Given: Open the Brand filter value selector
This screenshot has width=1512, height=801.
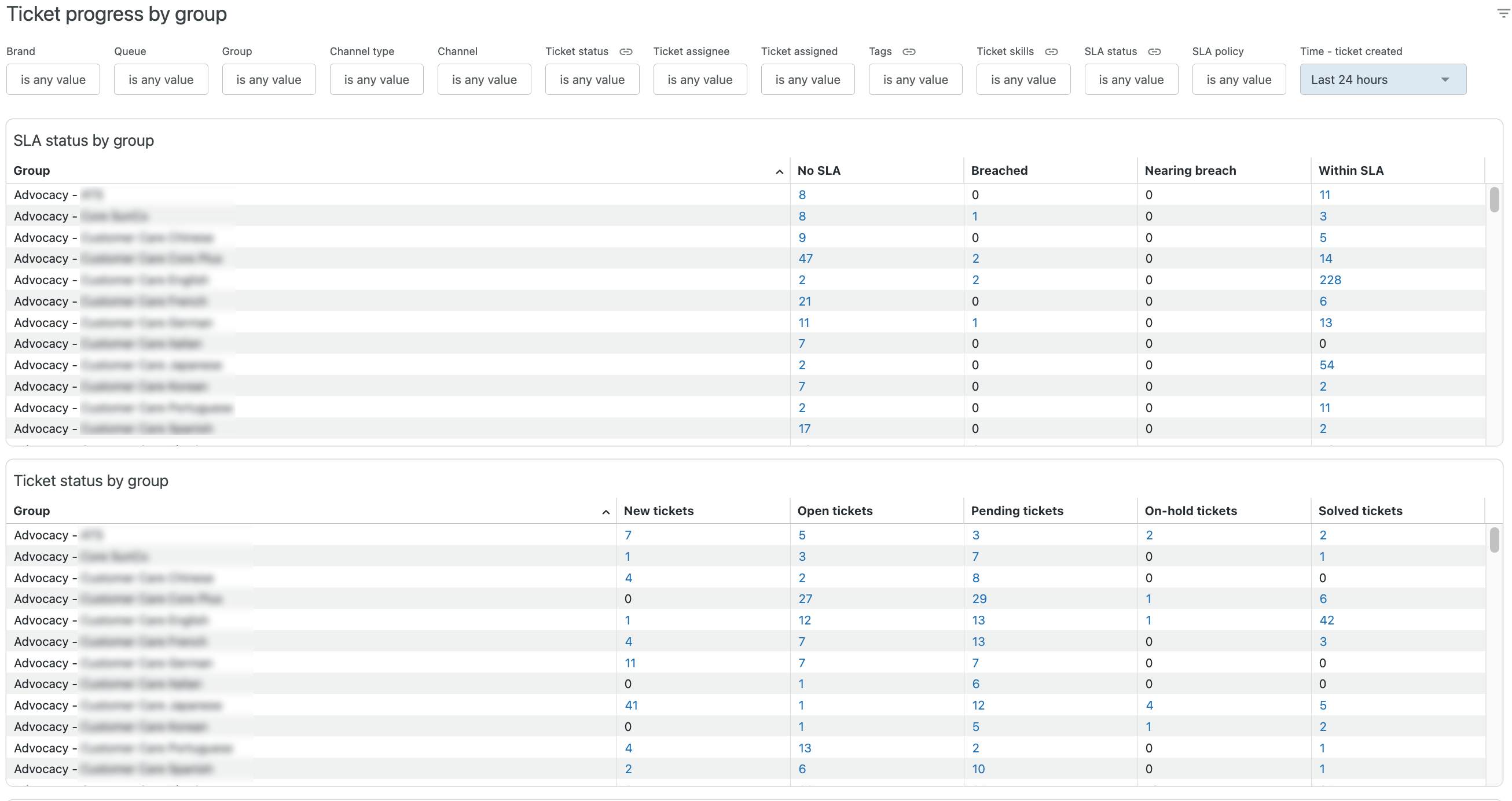Looking at the screenshot, I should click(x=53, y=80).
